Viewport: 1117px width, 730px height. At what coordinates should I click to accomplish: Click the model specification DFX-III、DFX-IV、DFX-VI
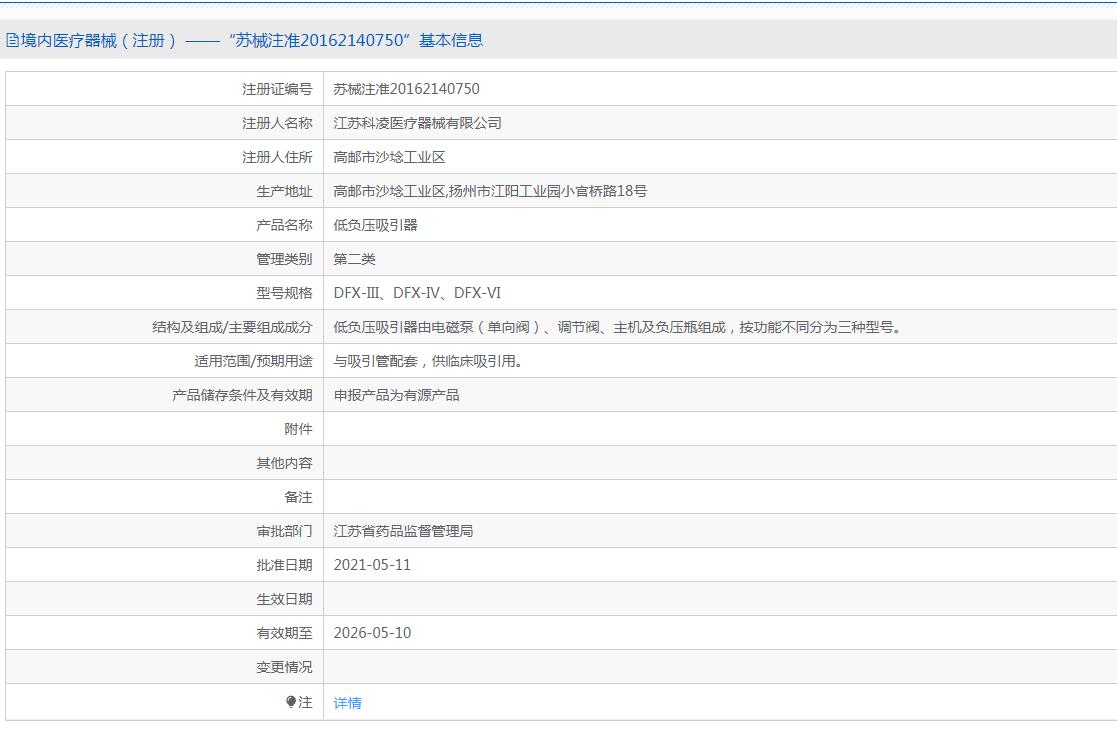click(417, 293)
